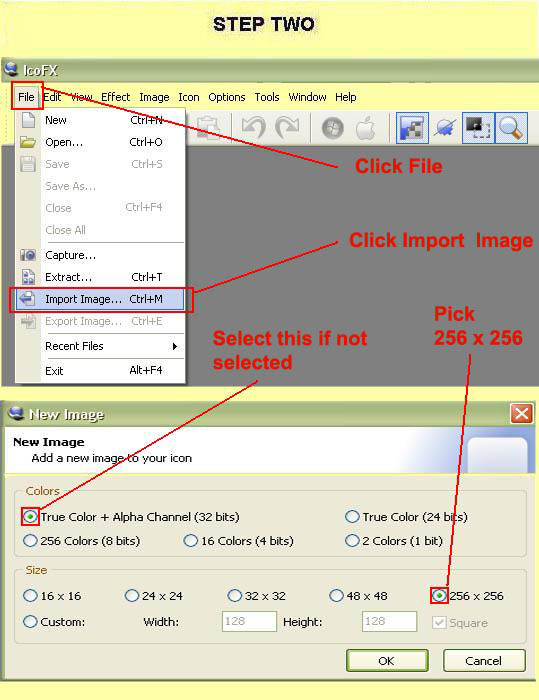Viewport: 539px width, 700px height.
Task: Choose Exit from the File menu
Action: coord(100,371)
